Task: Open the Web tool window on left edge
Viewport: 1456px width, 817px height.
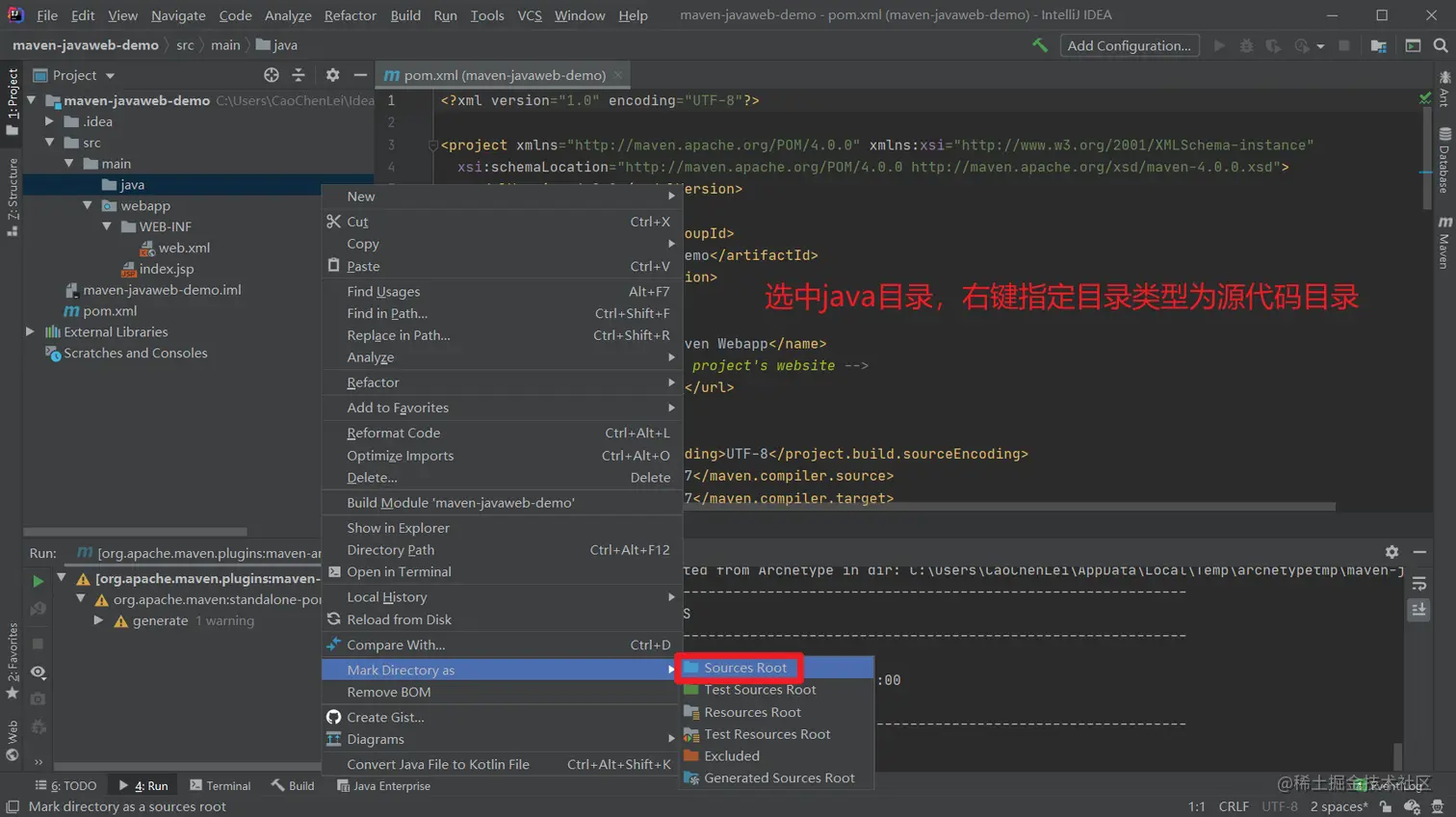Action: (13, 741)
